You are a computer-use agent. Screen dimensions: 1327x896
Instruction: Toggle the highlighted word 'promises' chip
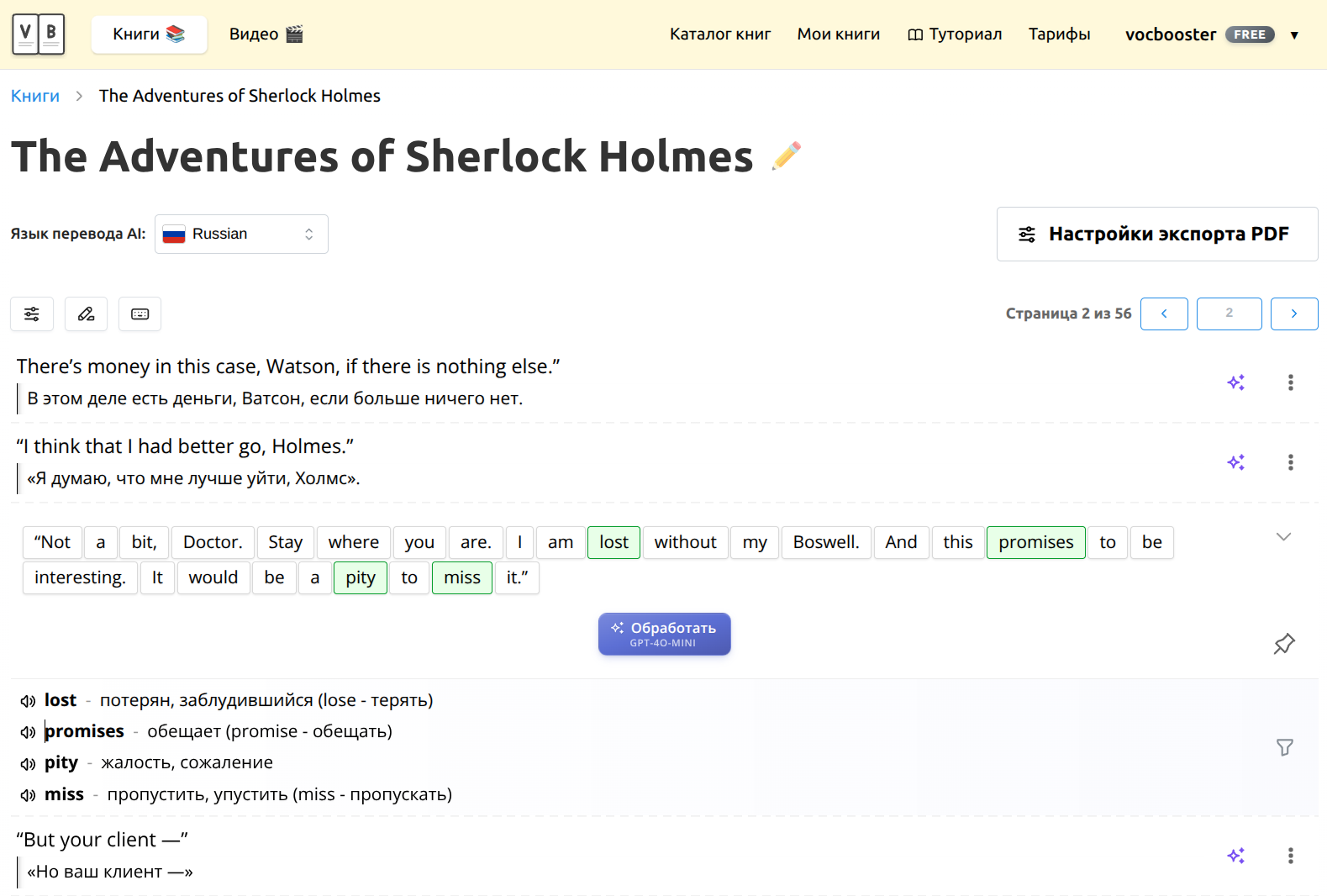[1035, 542]
